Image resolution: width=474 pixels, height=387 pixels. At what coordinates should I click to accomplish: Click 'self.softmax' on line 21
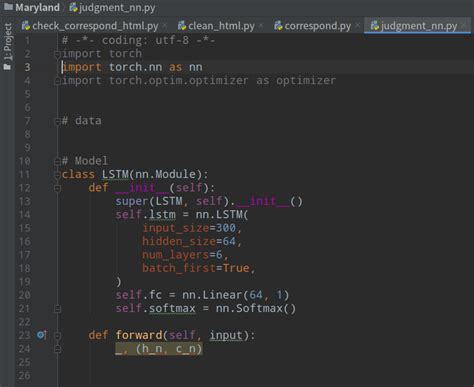[x=155, y=308]
